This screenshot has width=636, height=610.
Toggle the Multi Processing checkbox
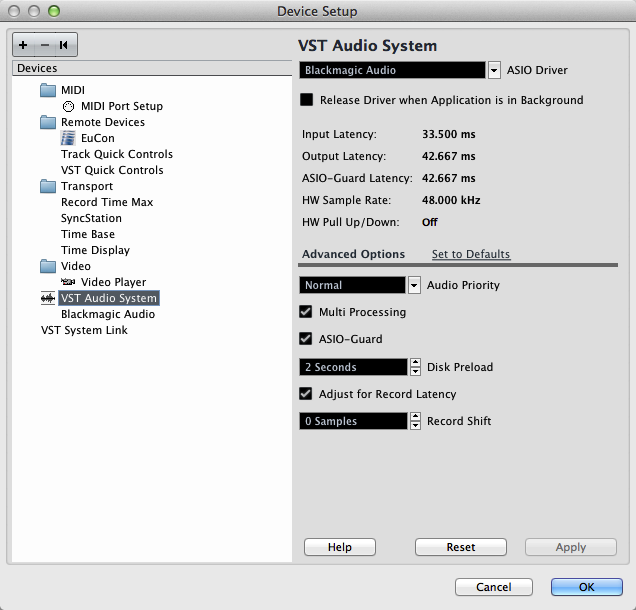[x=307, y=312]
